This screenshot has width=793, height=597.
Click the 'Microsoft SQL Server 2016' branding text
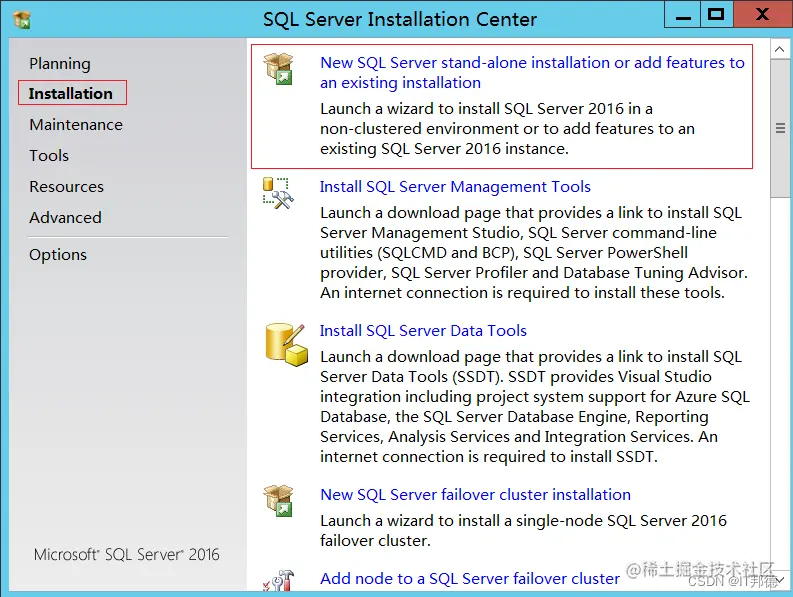coord(126,555)
